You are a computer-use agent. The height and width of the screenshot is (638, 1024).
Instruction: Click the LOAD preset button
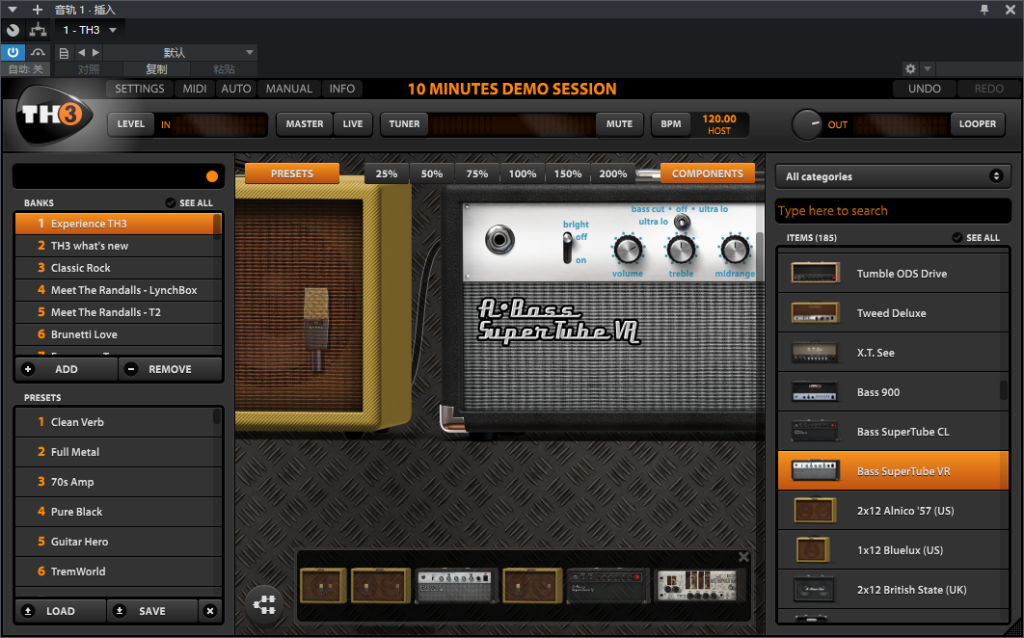coord(60,611)
